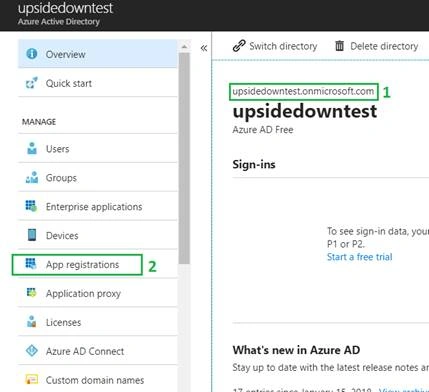
Task: Click the "To see sign-in data" message
Action: pos(378,237)
